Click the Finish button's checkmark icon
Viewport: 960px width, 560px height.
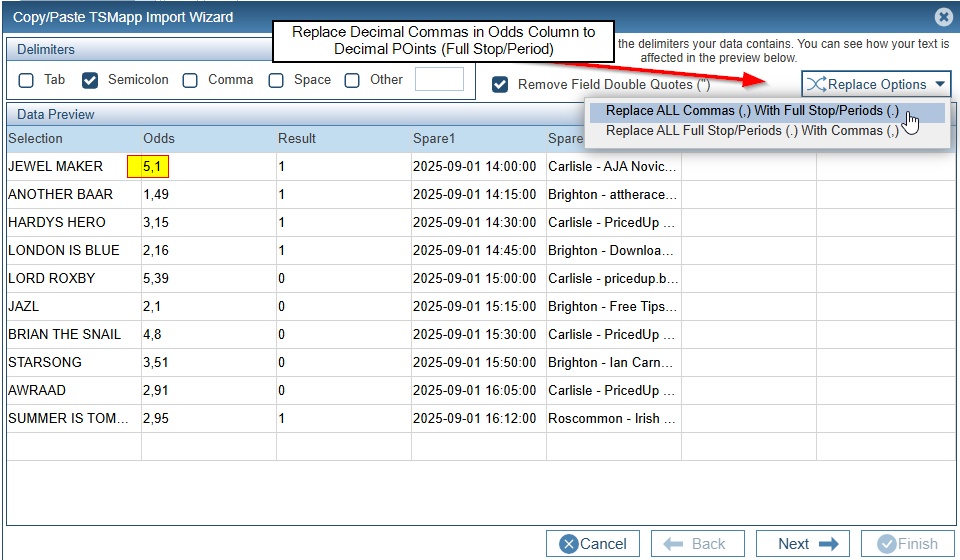click(x=885, y=544)
